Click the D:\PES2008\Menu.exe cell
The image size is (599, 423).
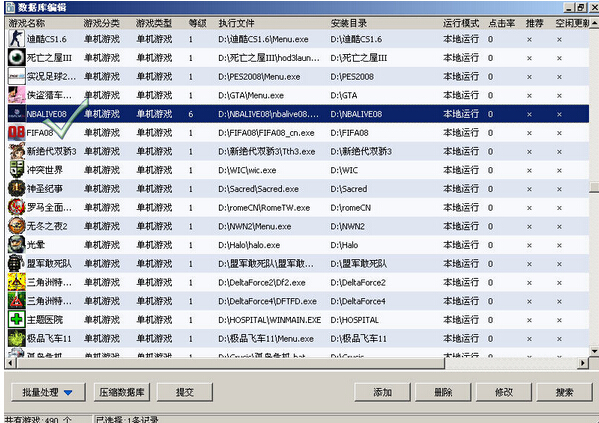(x=259, y=77)
